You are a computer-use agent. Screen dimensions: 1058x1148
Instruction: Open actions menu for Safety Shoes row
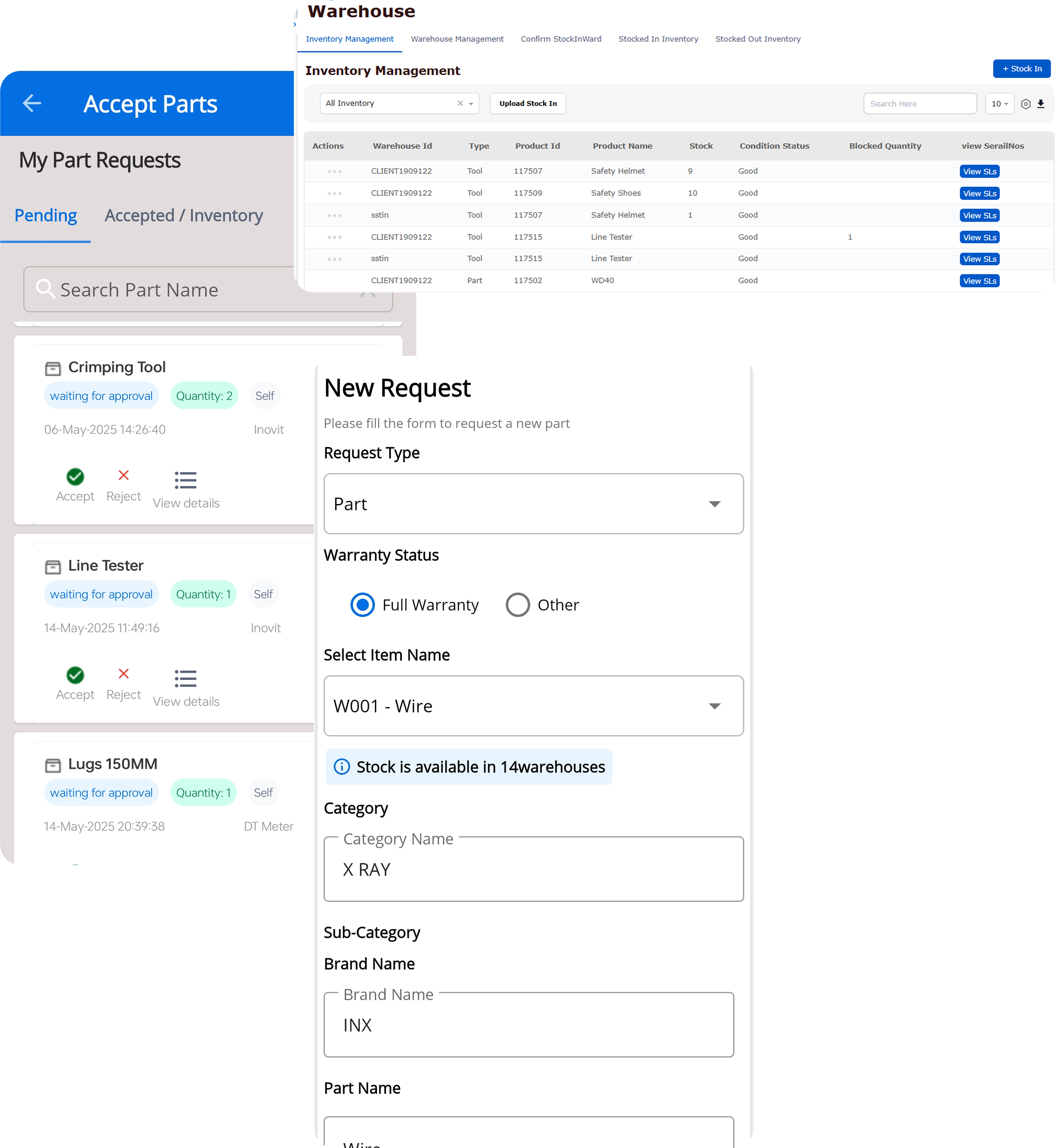tap(334, 194)
